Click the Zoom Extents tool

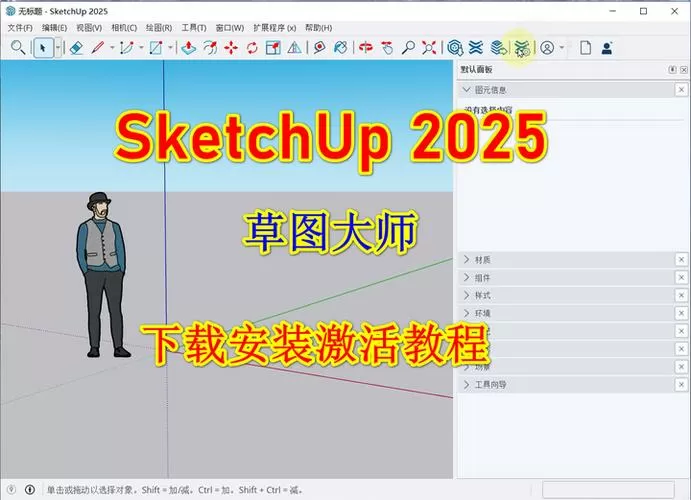pyautogui.click(x=429, y=48)
